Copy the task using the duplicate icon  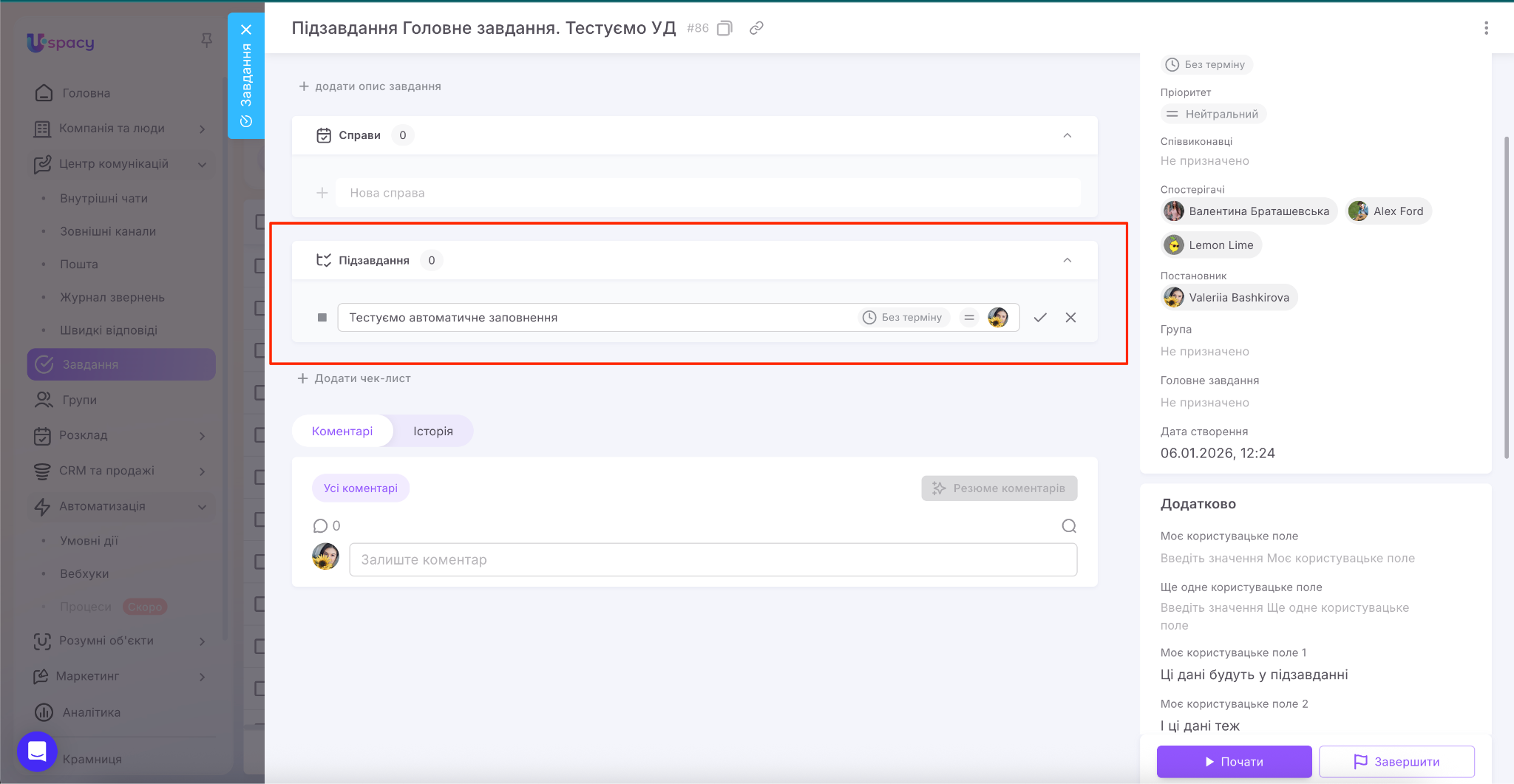click(x=724, y=28)
